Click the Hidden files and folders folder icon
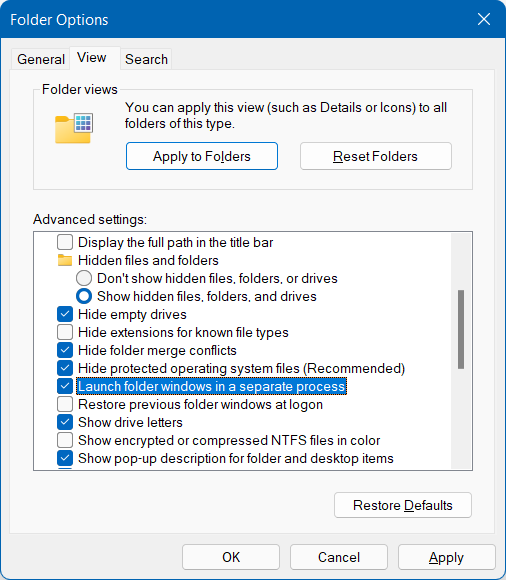The width and height of the screenshot is (506, 580). coord(65,260)
